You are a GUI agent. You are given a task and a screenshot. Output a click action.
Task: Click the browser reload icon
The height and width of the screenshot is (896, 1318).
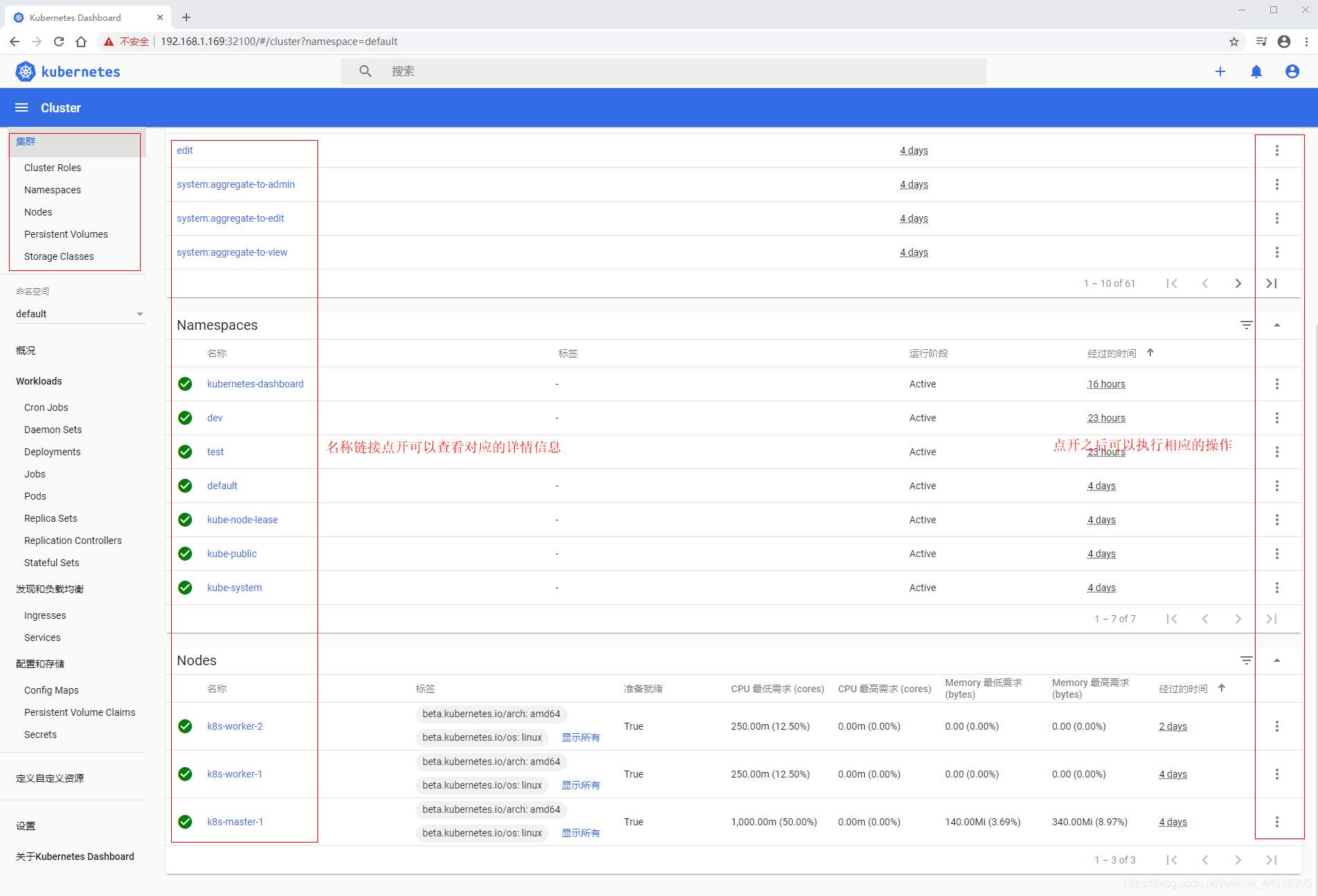pyautogui.click(x=59, y=42)
